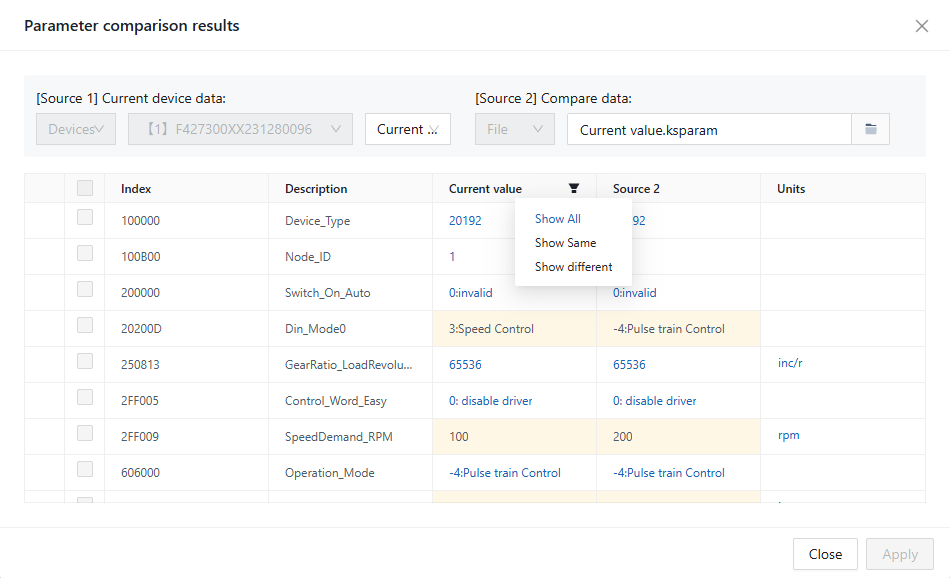Toggle the select-all checkbox in table header

coord(85,188)
